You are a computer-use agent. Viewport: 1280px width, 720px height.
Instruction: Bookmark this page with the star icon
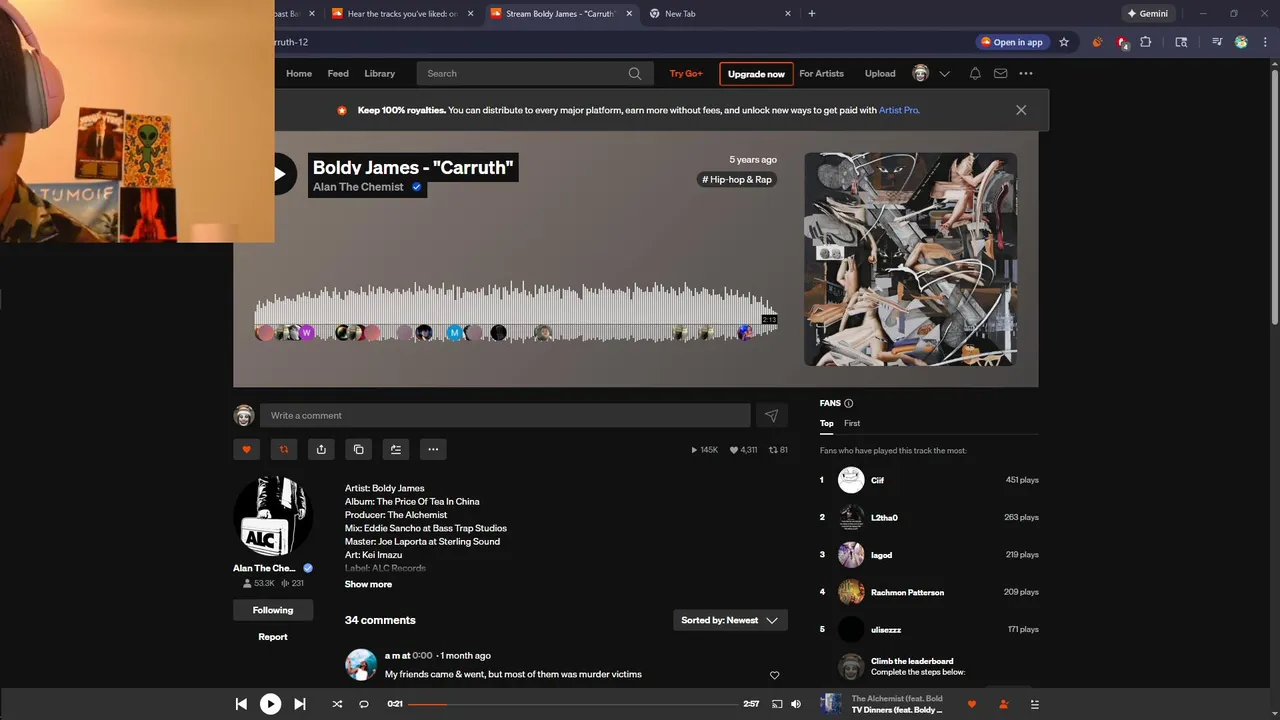(1064, 42)
